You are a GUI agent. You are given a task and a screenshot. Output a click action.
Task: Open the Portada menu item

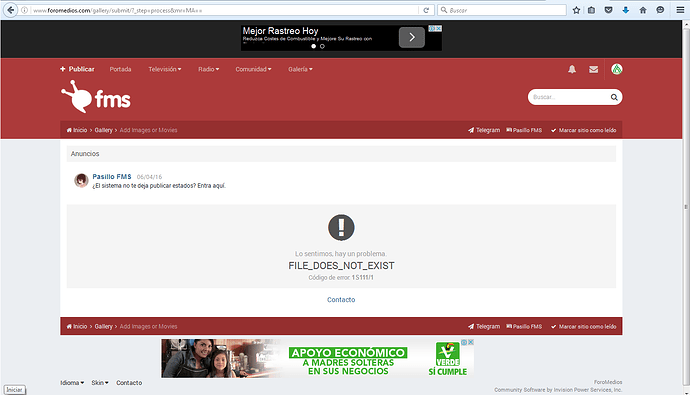click(x=120, y=69)
